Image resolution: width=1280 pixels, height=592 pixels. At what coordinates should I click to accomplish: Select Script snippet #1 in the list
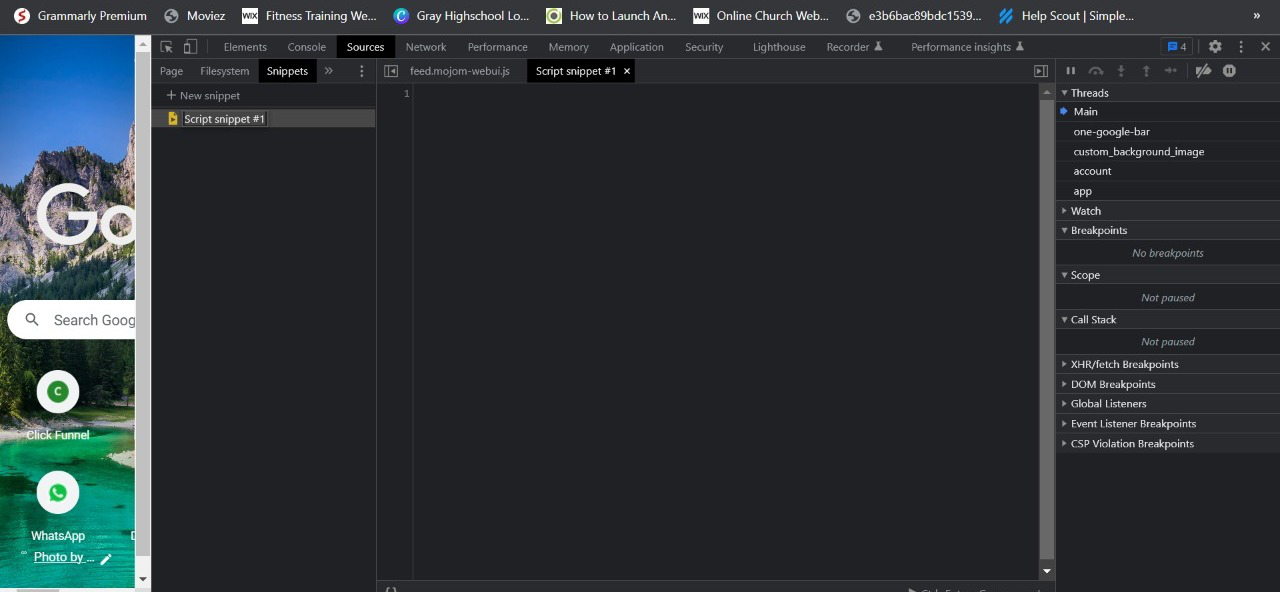263,118
